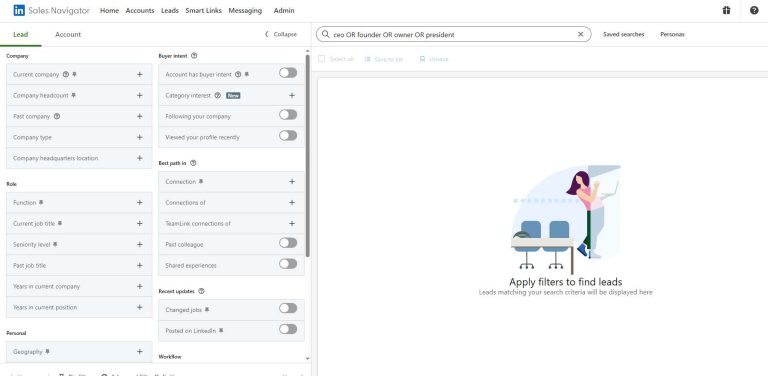Click the Unsave button label

coord(439,59)
